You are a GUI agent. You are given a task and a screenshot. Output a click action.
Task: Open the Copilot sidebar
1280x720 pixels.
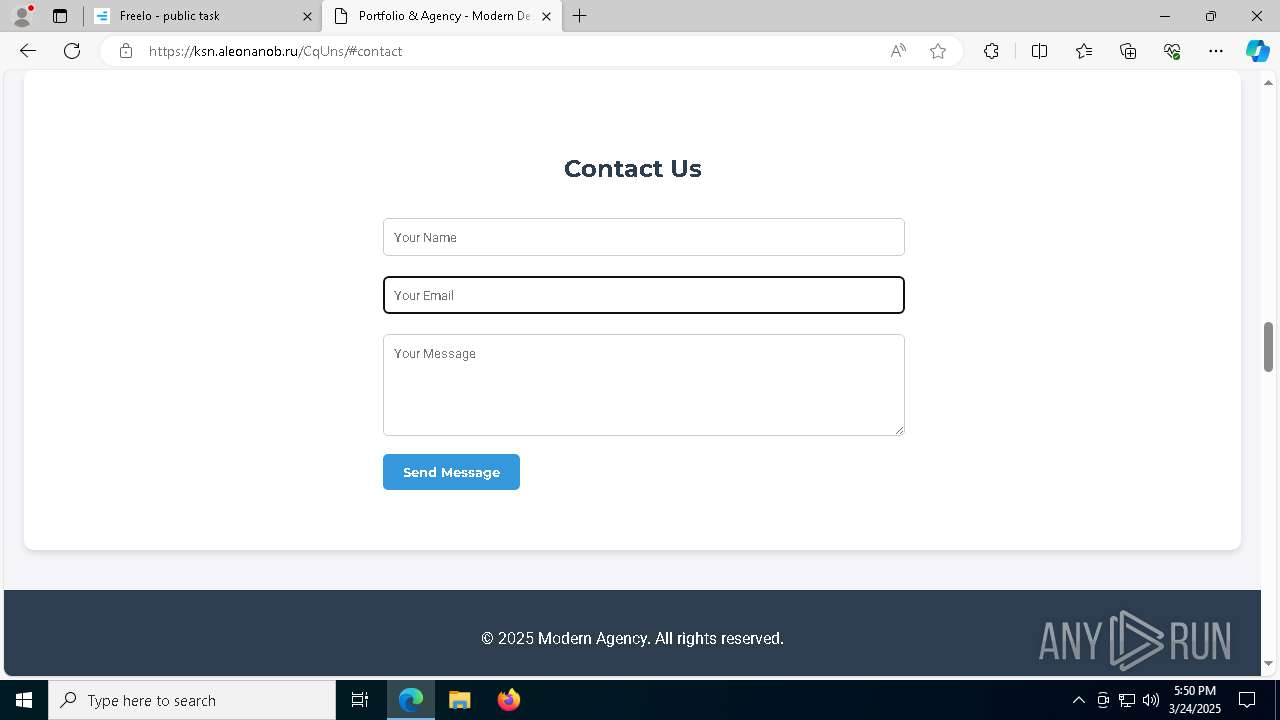pyautogui.click(x=1257, y=51)
